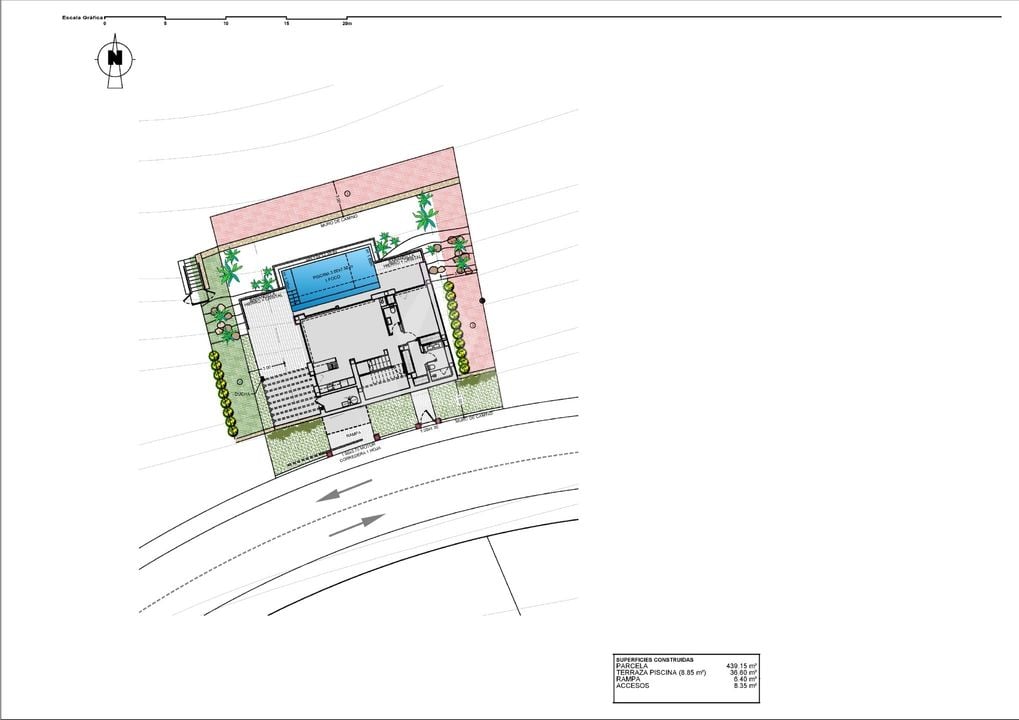Click the "Escala Gráfica" label
Screen dimensions: 1019x720
click(82, 18)
